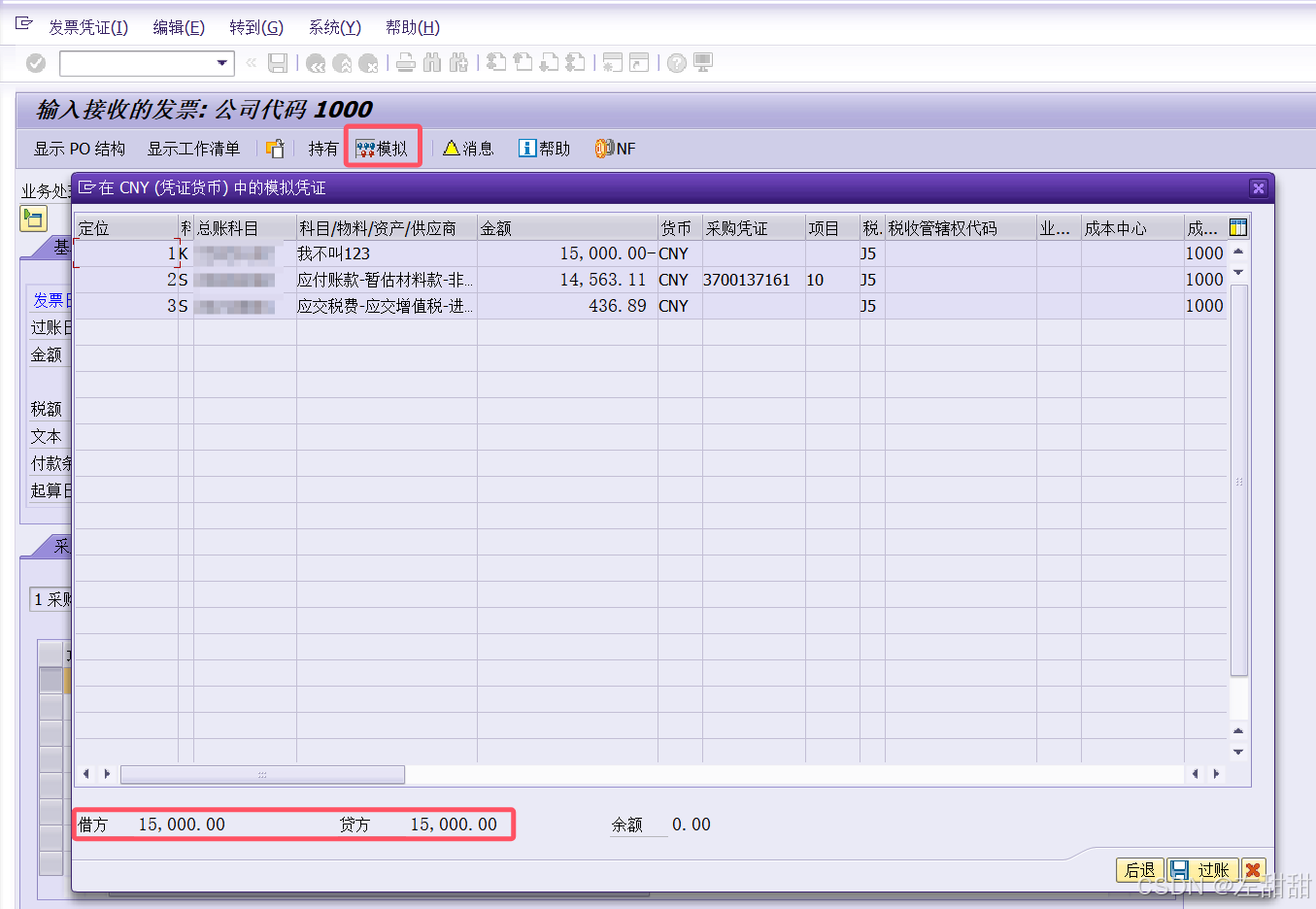Click the 成本中心 column header
This screenshot has height=909, width=1316.
(1132, 228)
